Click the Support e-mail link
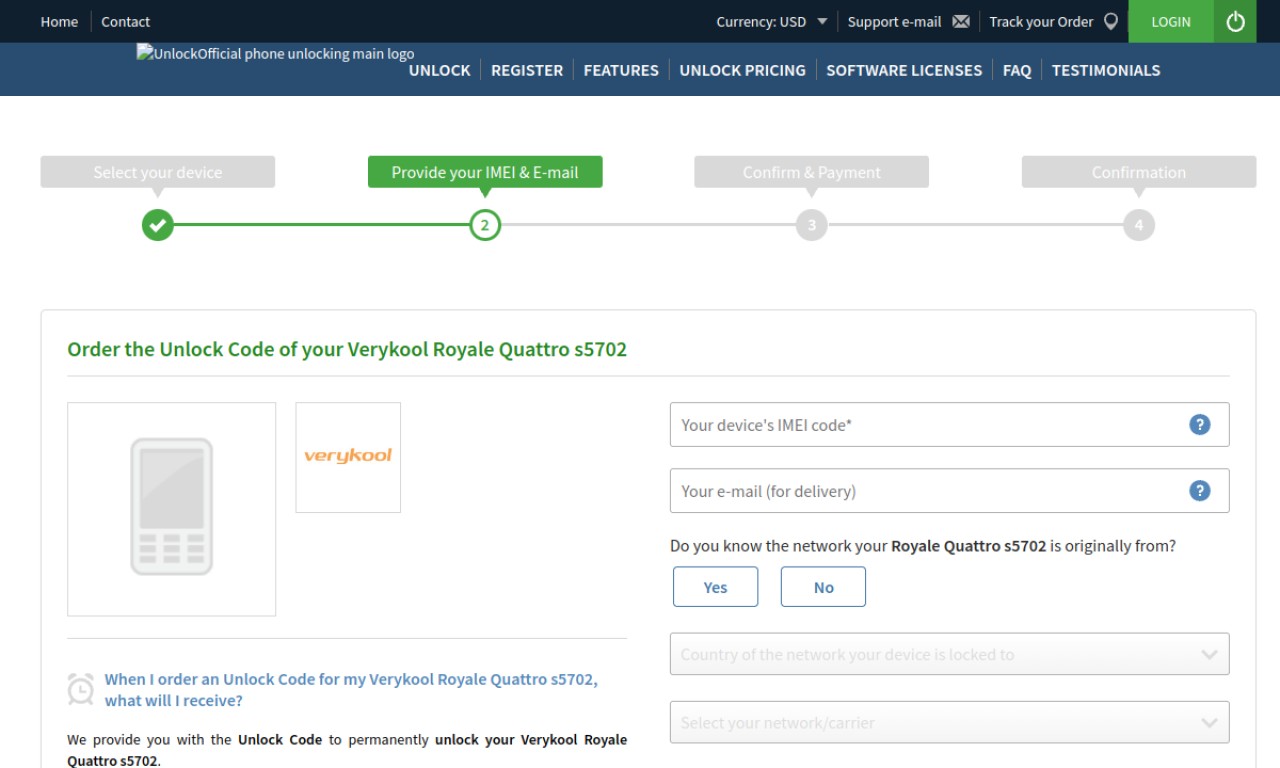 [894, 22]
